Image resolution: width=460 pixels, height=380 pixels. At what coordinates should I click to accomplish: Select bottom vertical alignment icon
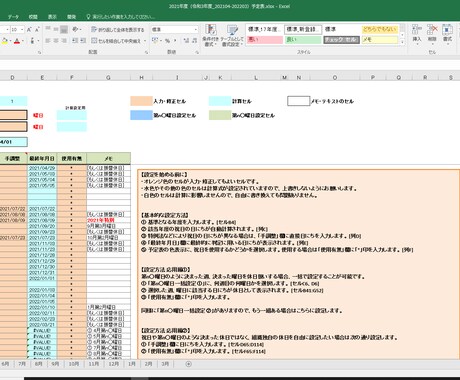point(64,29)
